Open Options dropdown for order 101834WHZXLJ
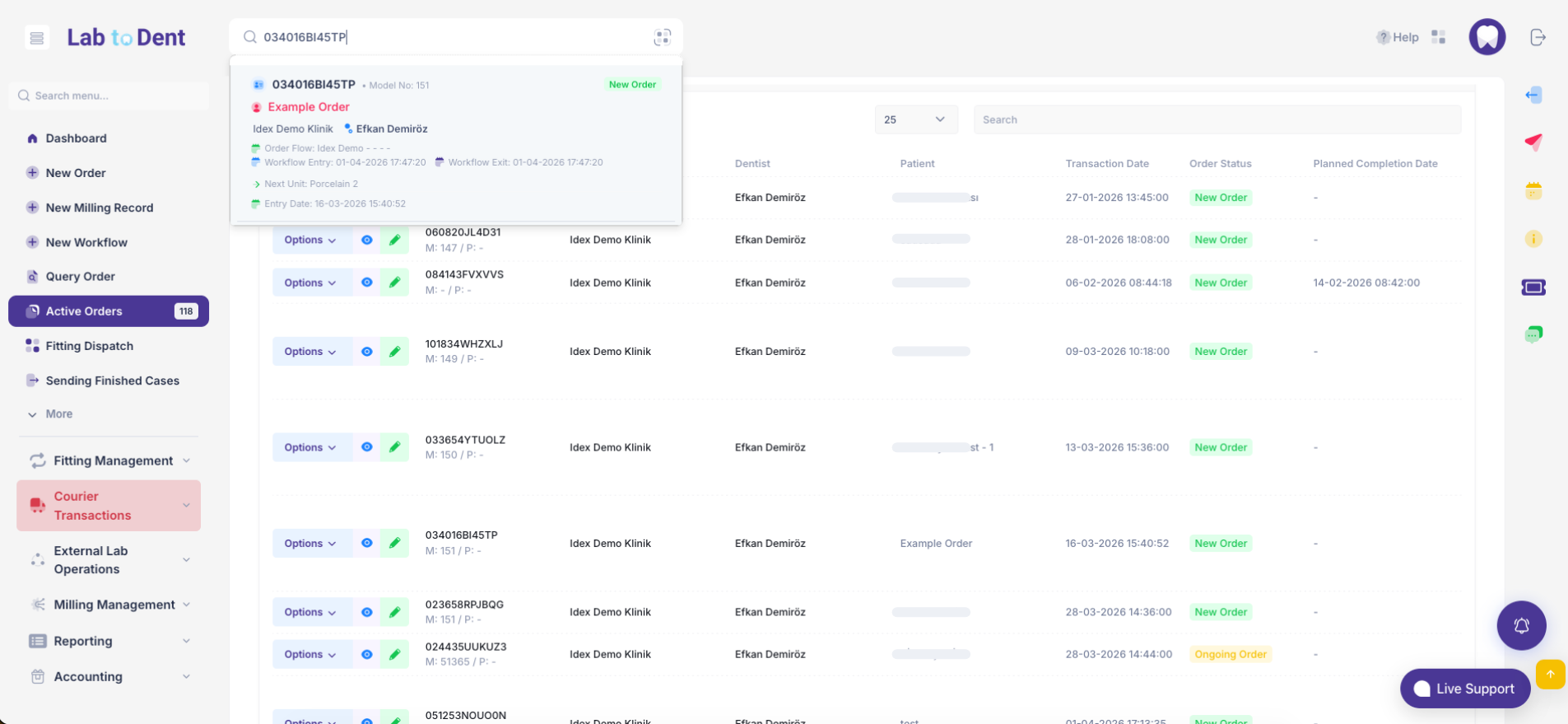1568x724 pixels. (x=310, y=352)
